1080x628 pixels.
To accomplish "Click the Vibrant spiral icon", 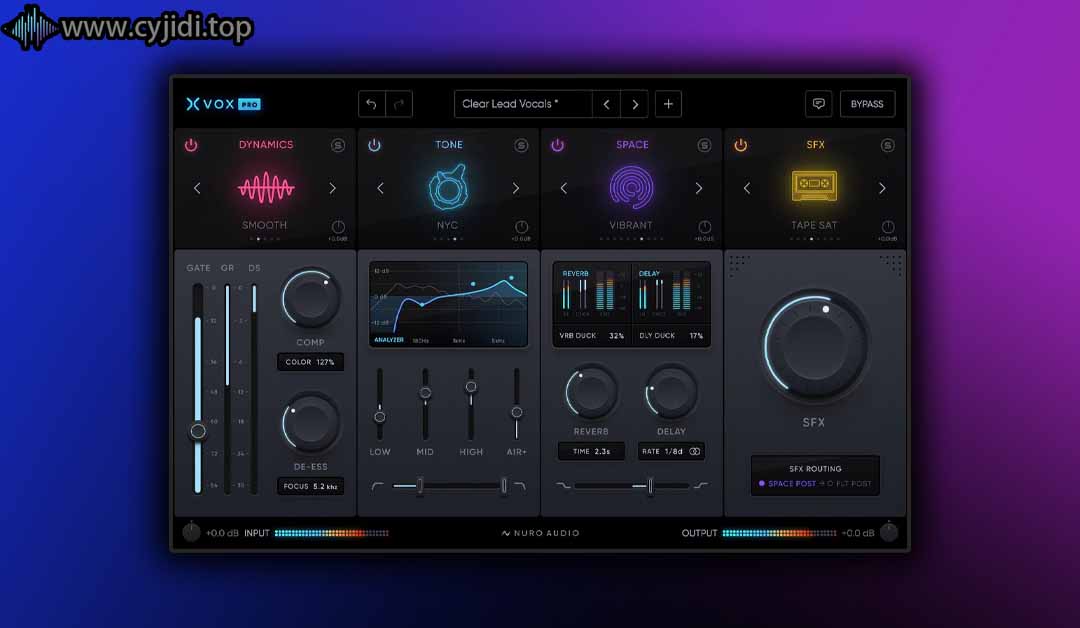I will [x=632, y=187].
